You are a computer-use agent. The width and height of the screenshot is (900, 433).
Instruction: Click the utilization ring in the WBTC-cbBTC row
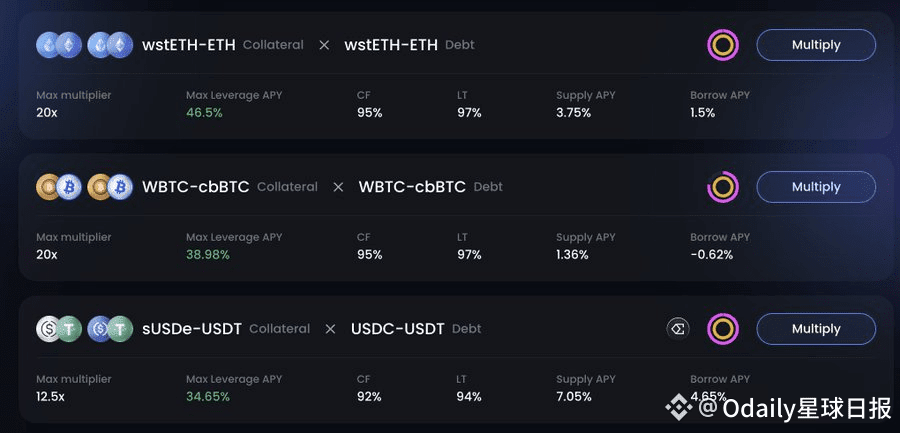[x=722, y=187]
